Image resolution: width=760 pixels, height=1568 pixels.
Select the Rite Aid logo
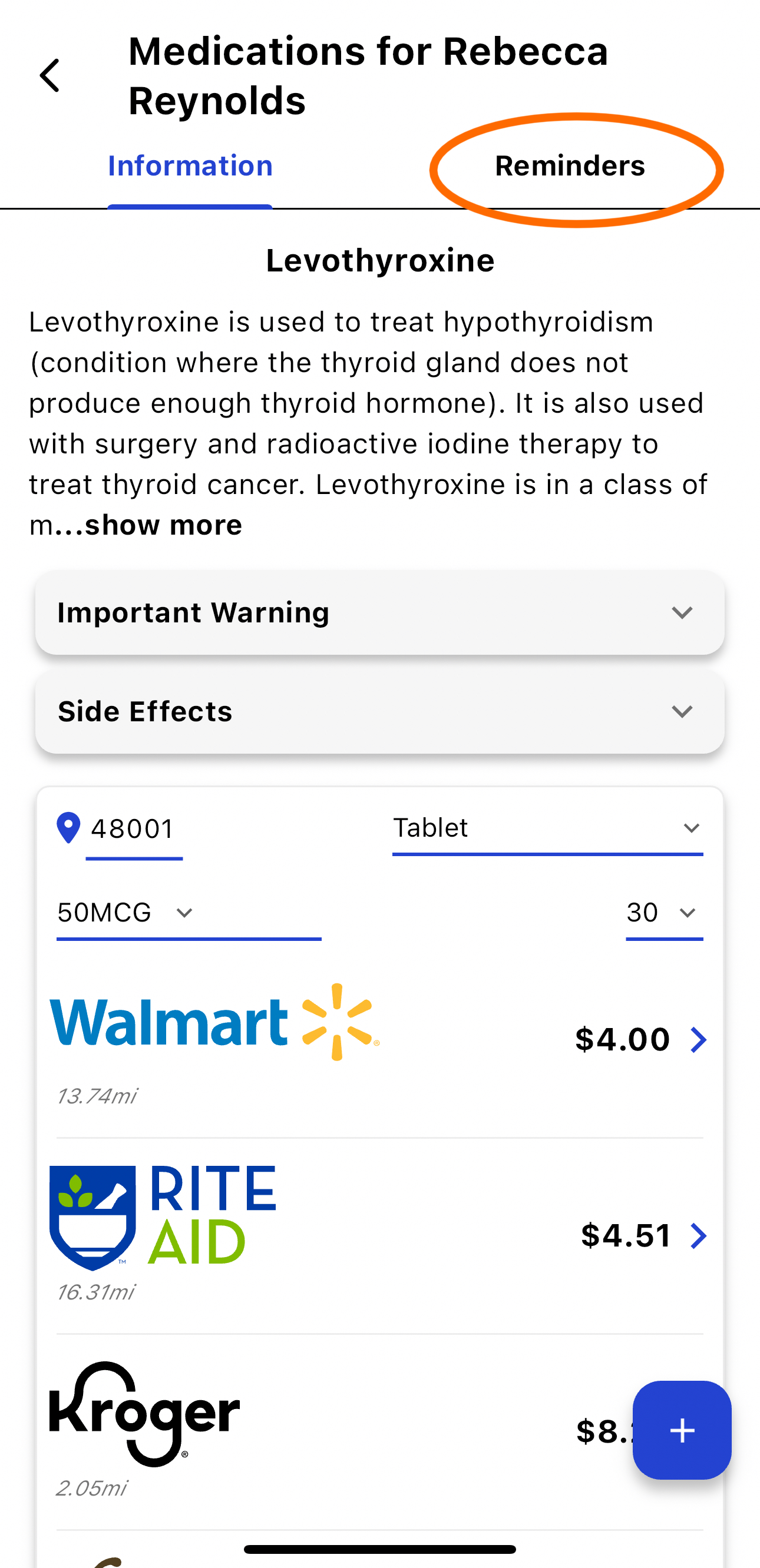click(163, 1218)
